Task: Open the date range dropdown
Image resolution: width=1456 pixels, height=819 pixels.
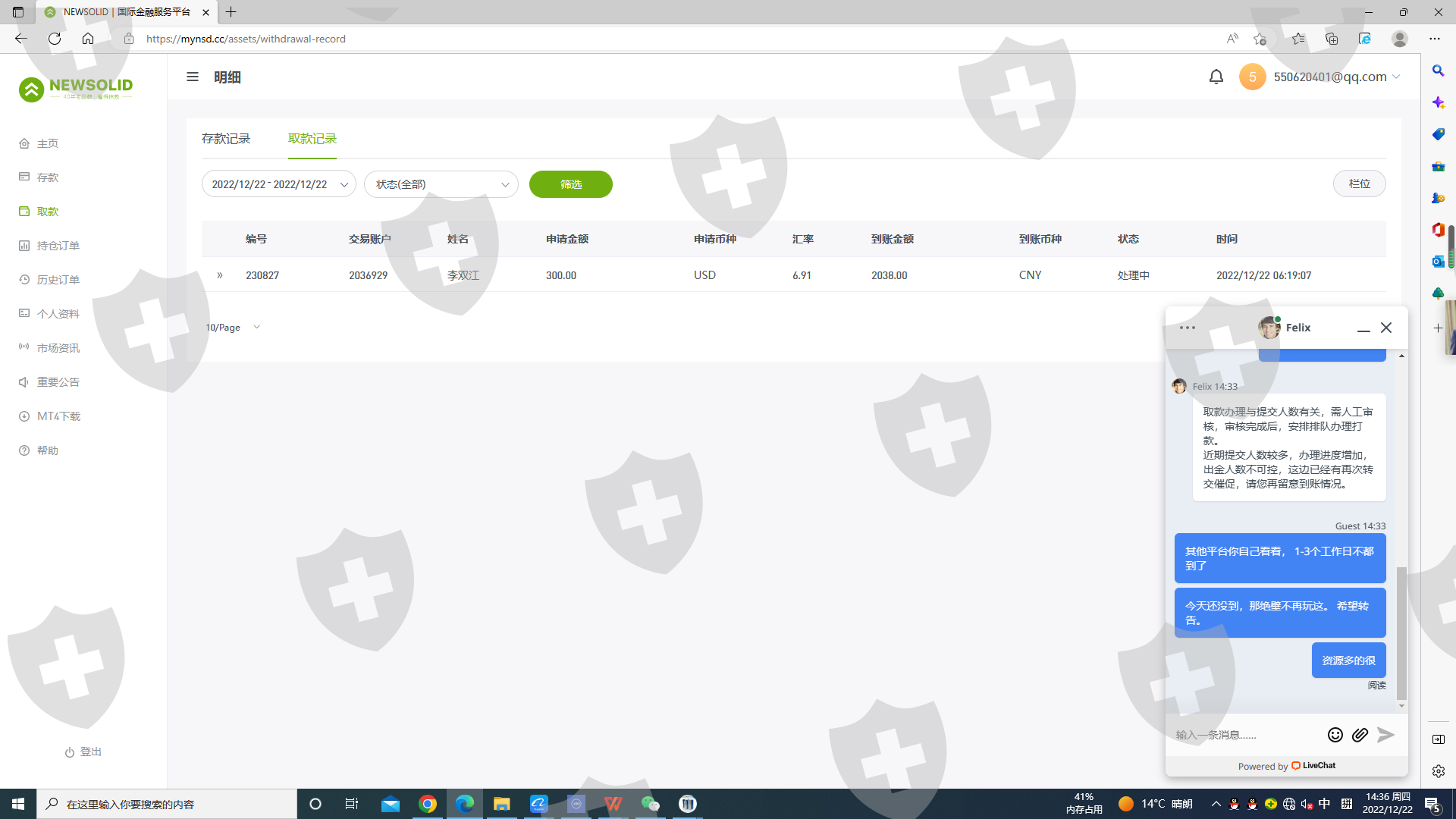Action: [x=278, y=184]
